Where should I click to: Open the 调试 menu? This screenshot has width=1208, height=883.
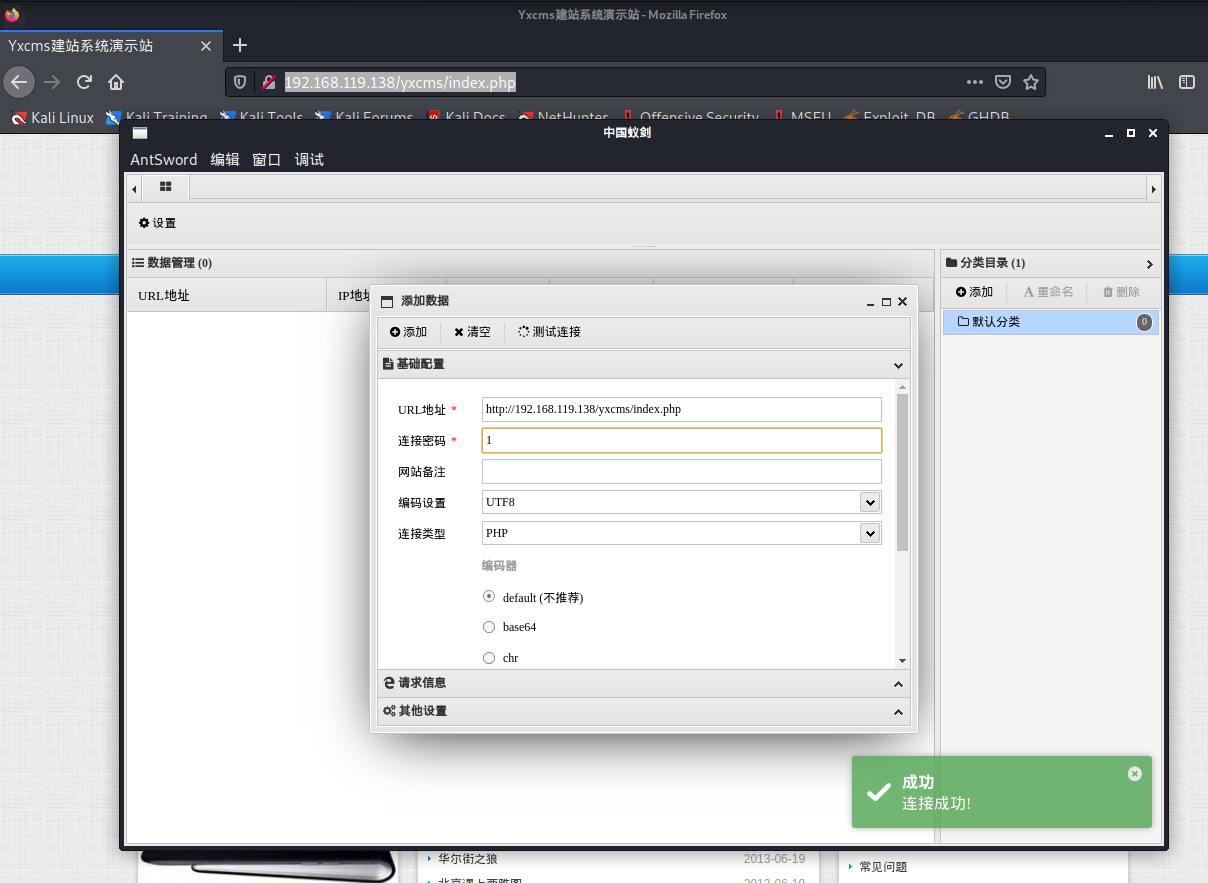309,160
